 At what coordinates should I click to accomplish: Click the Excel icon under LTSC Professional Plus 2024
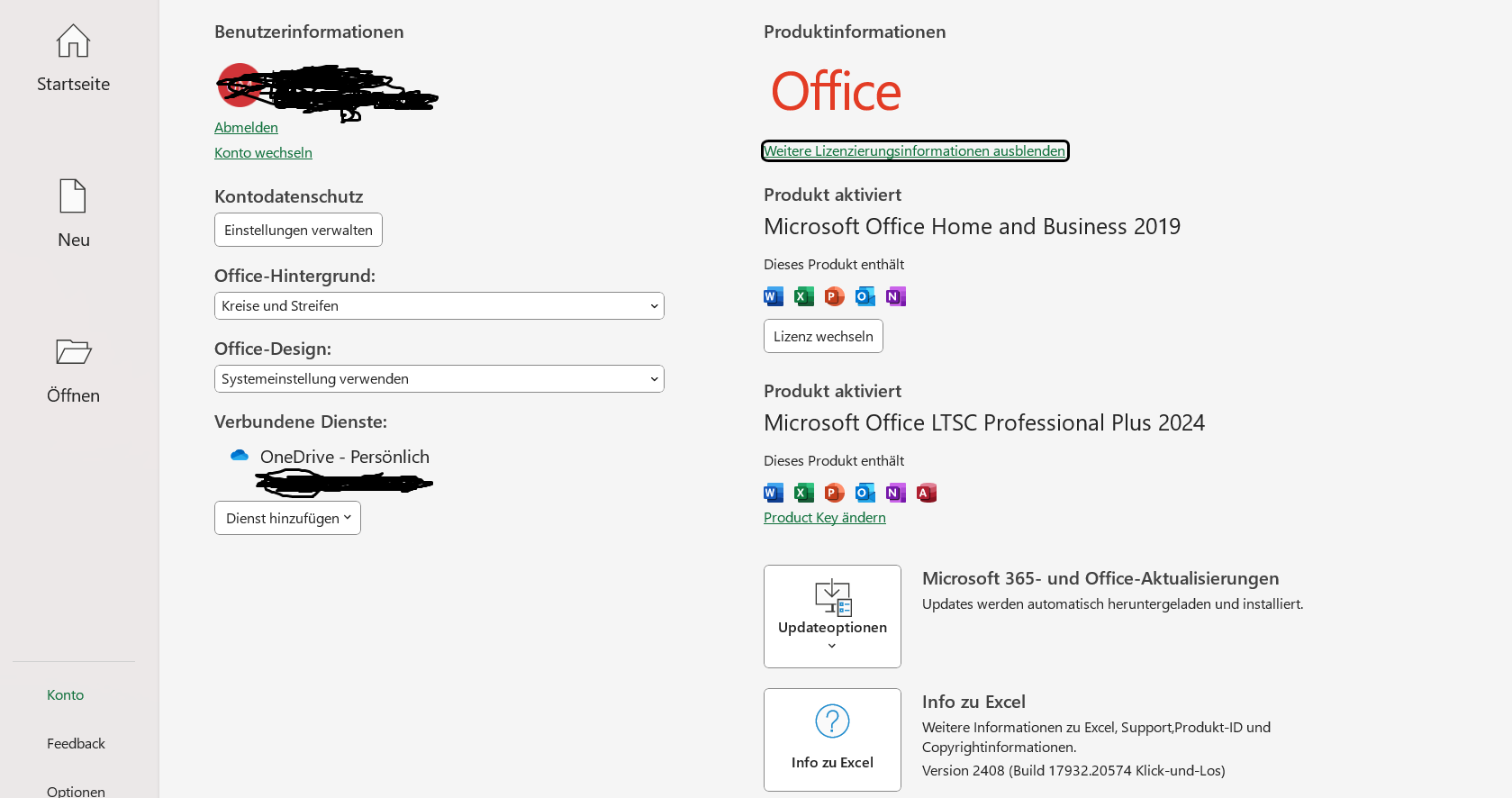804,493
